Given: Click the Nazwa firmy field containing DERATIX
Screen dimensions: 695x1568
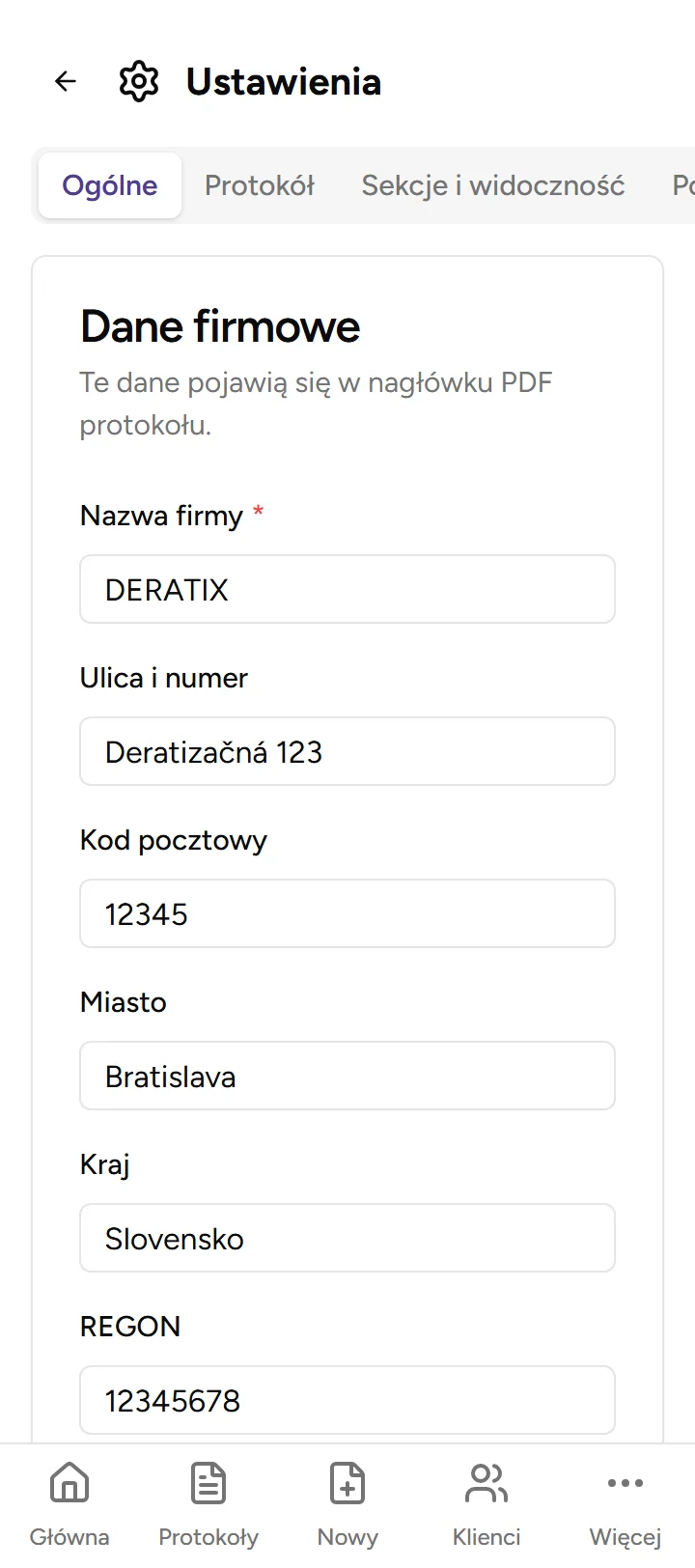Looking at the screenshot, I should pyautogui.click(x=347, y=589).
